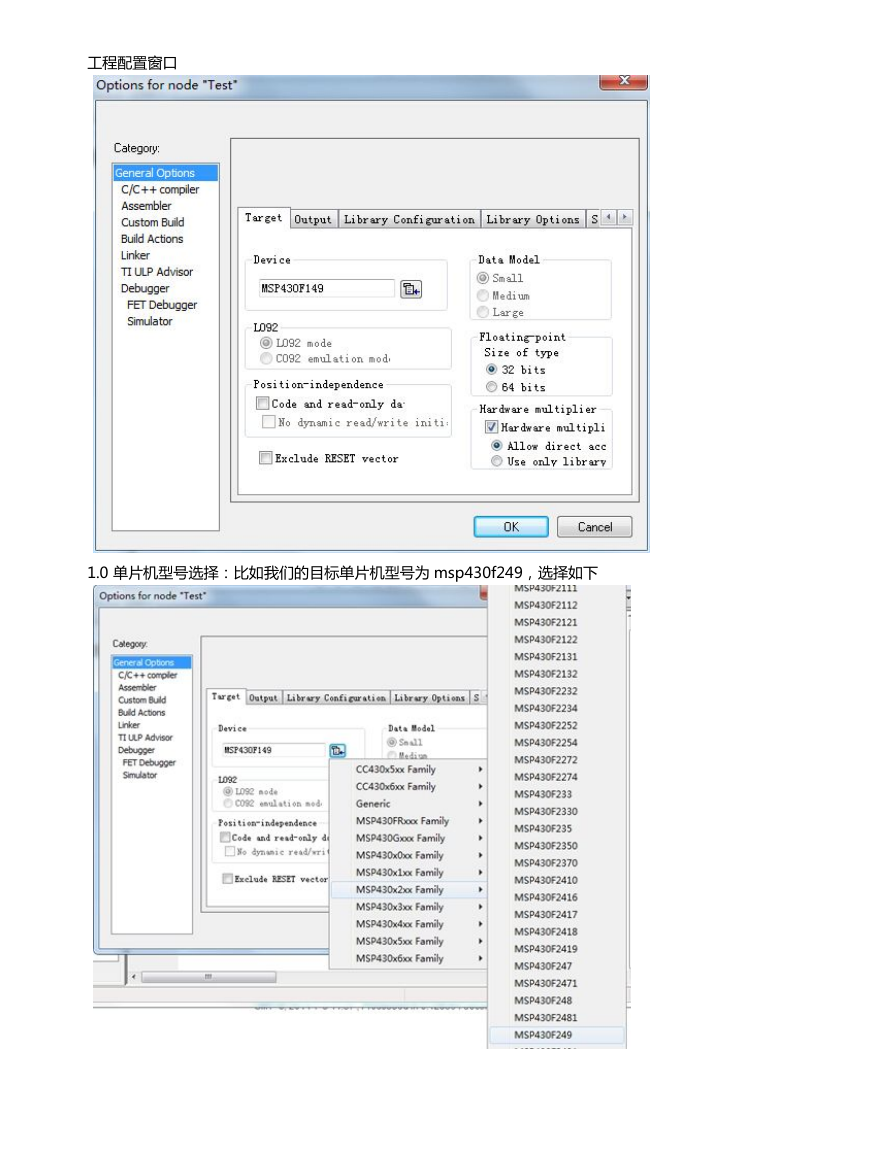Choose MSP430F2471 from device list

point(556,983)
